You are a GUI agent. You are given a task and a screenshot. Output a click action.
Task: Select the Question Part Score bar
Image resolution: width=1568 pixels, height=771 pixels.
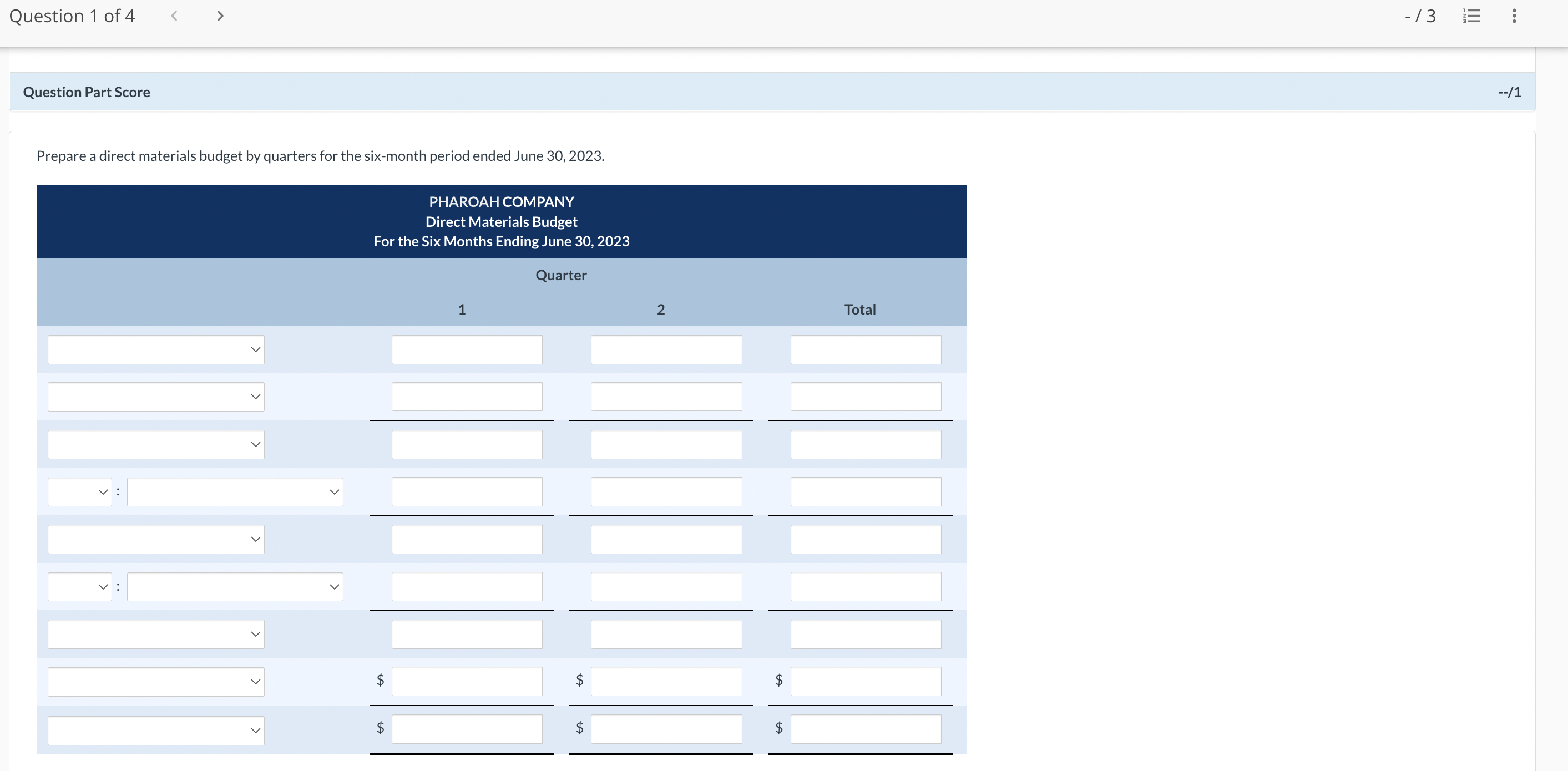[86, 92]
